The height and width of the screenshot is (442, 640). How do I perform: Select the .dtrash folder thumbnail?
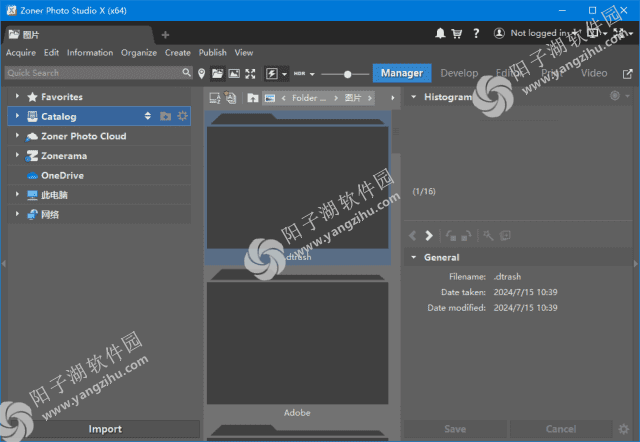pos(298,189)
